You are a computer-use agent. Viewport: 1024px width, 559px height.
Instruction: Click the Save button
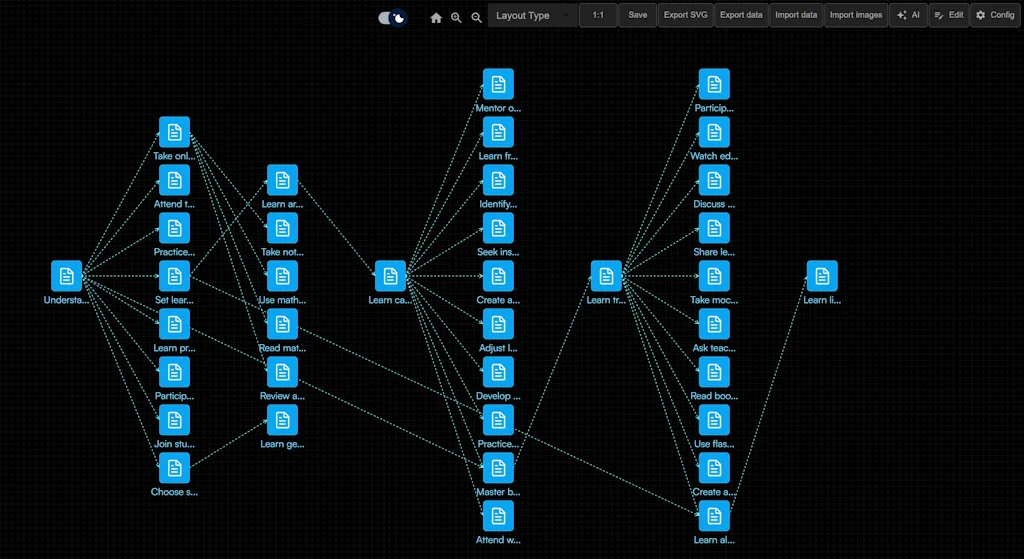click(x=637, y=15)
